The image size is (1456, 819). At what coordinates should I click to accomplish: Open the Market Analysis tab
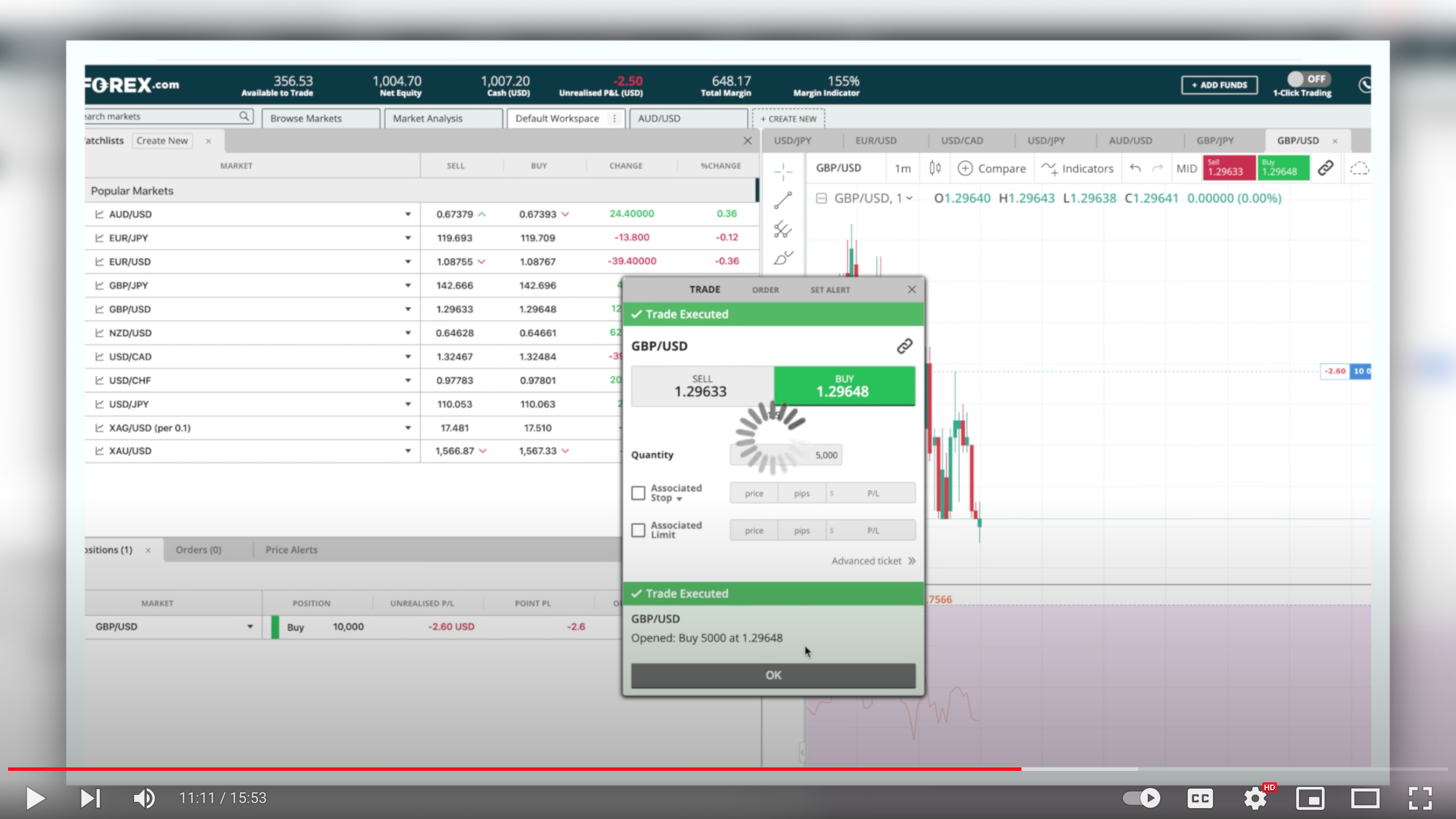pyautogui.click(x=443, y=118)
